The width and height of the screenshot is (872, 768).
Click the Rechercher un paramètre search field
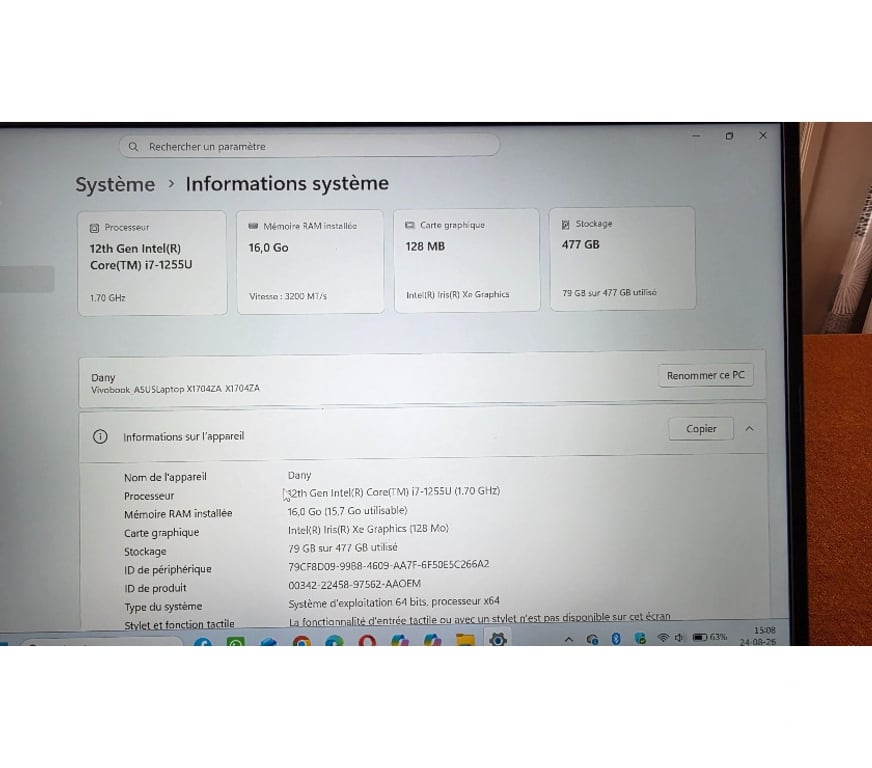(309, 146)
